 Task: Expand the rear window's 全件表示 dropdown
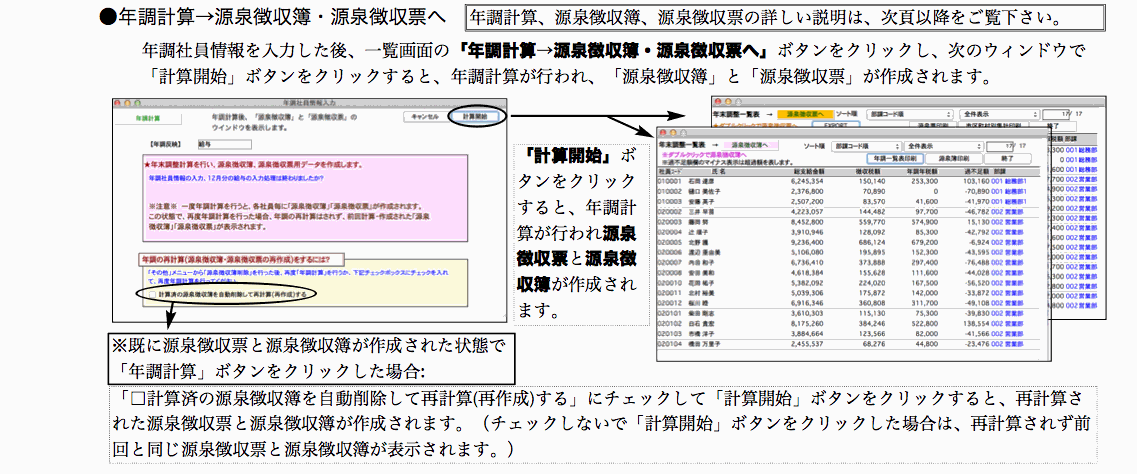coord(1001,115)
